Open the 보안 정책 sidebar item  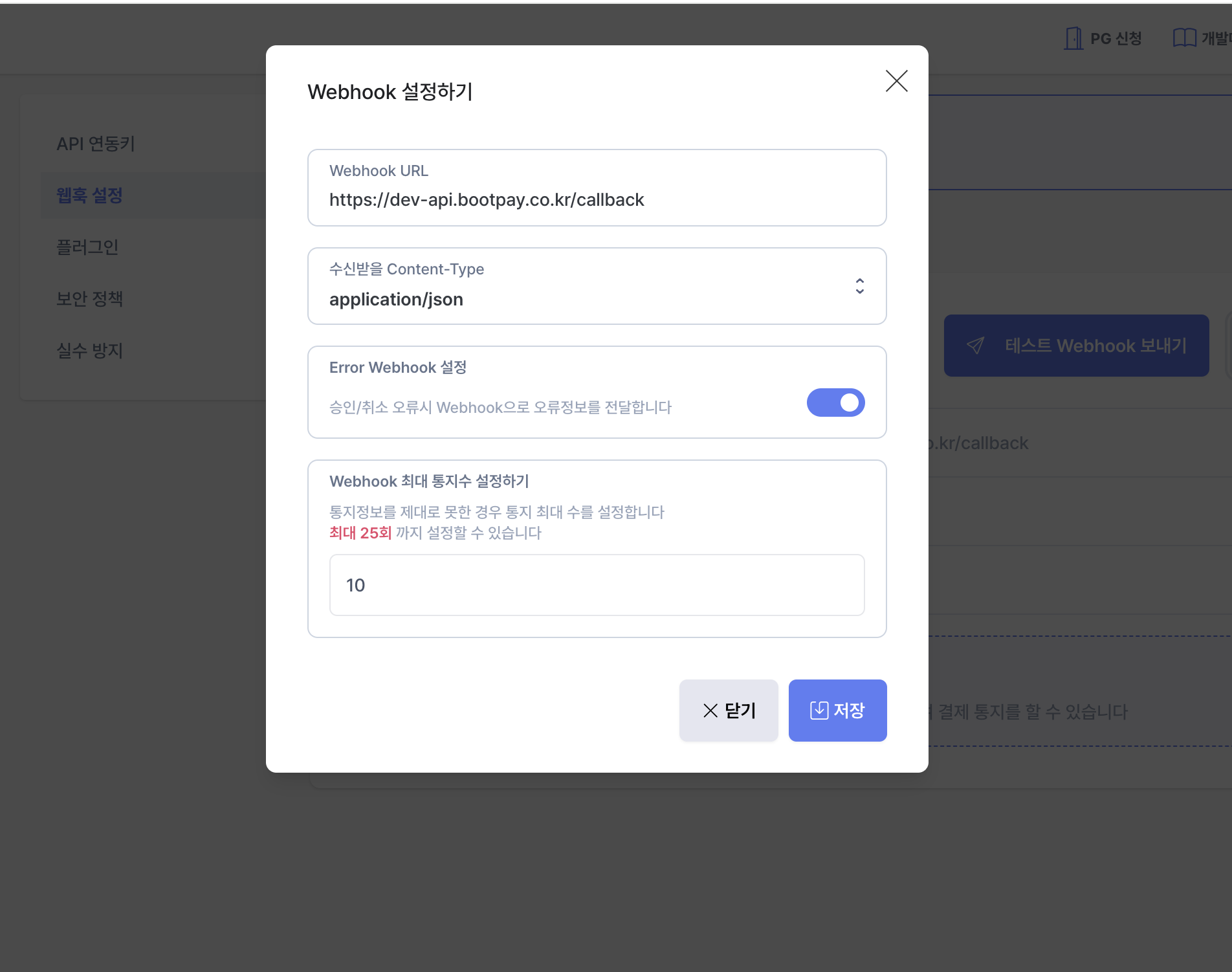click(89, 299)
